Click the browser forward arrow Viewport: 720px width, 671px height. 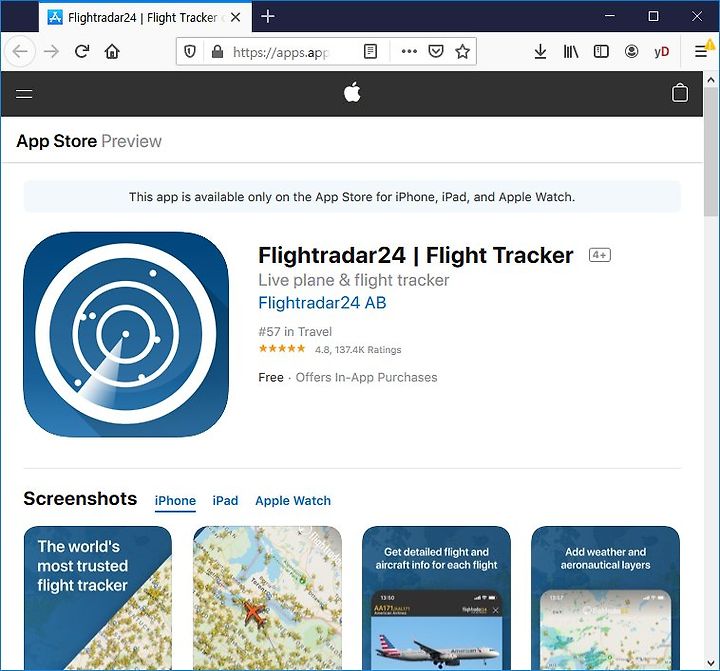[x=51, y=51]
